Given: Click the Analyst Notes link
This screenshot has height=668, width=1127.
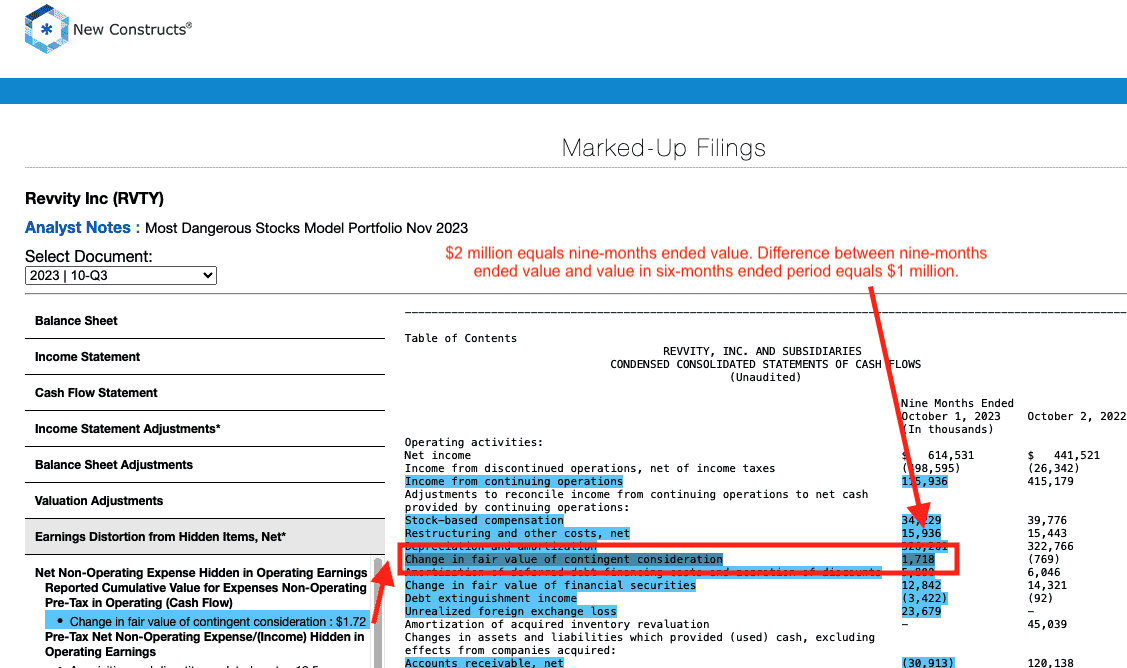Looking at the screenshot, I should click(78, 227).
